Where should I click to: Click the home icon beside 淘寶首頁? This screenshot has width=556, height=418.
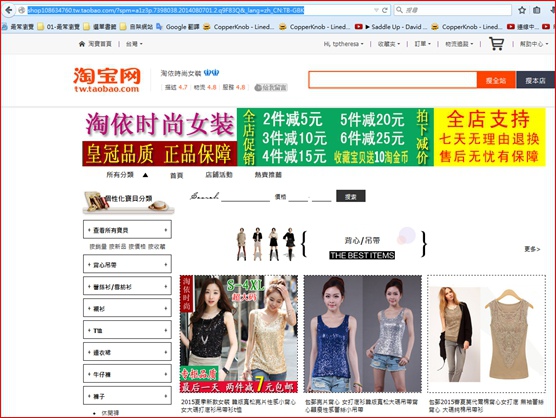pos(82,44)
